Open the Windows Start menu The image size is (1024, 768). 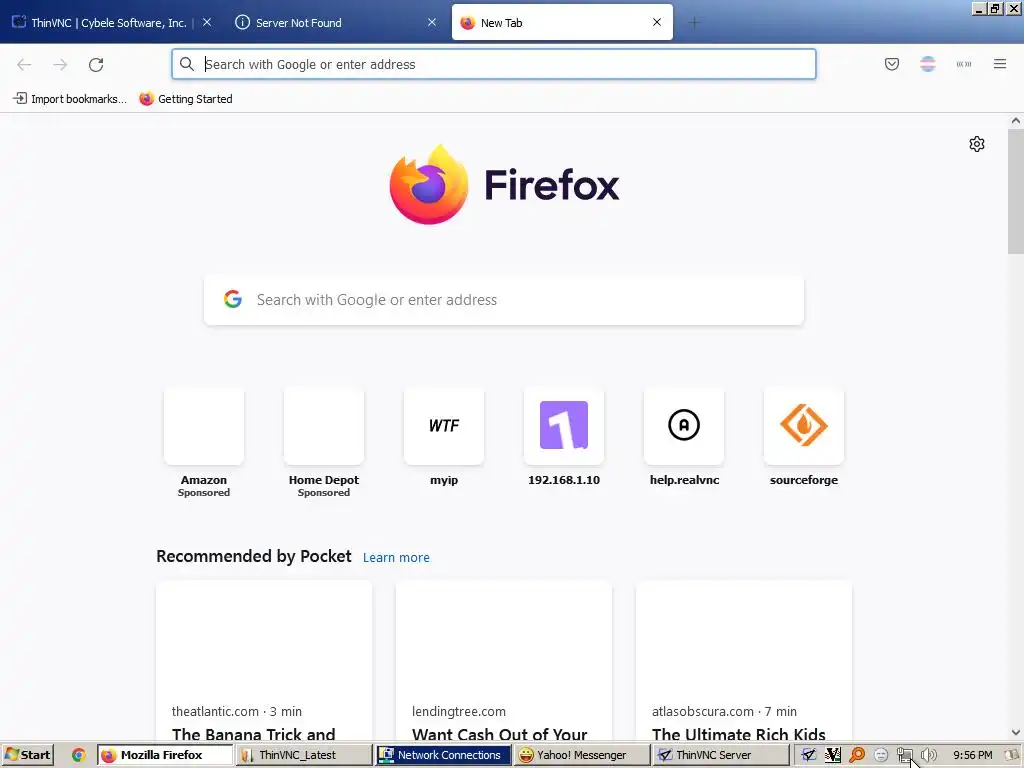pos(28,755)
